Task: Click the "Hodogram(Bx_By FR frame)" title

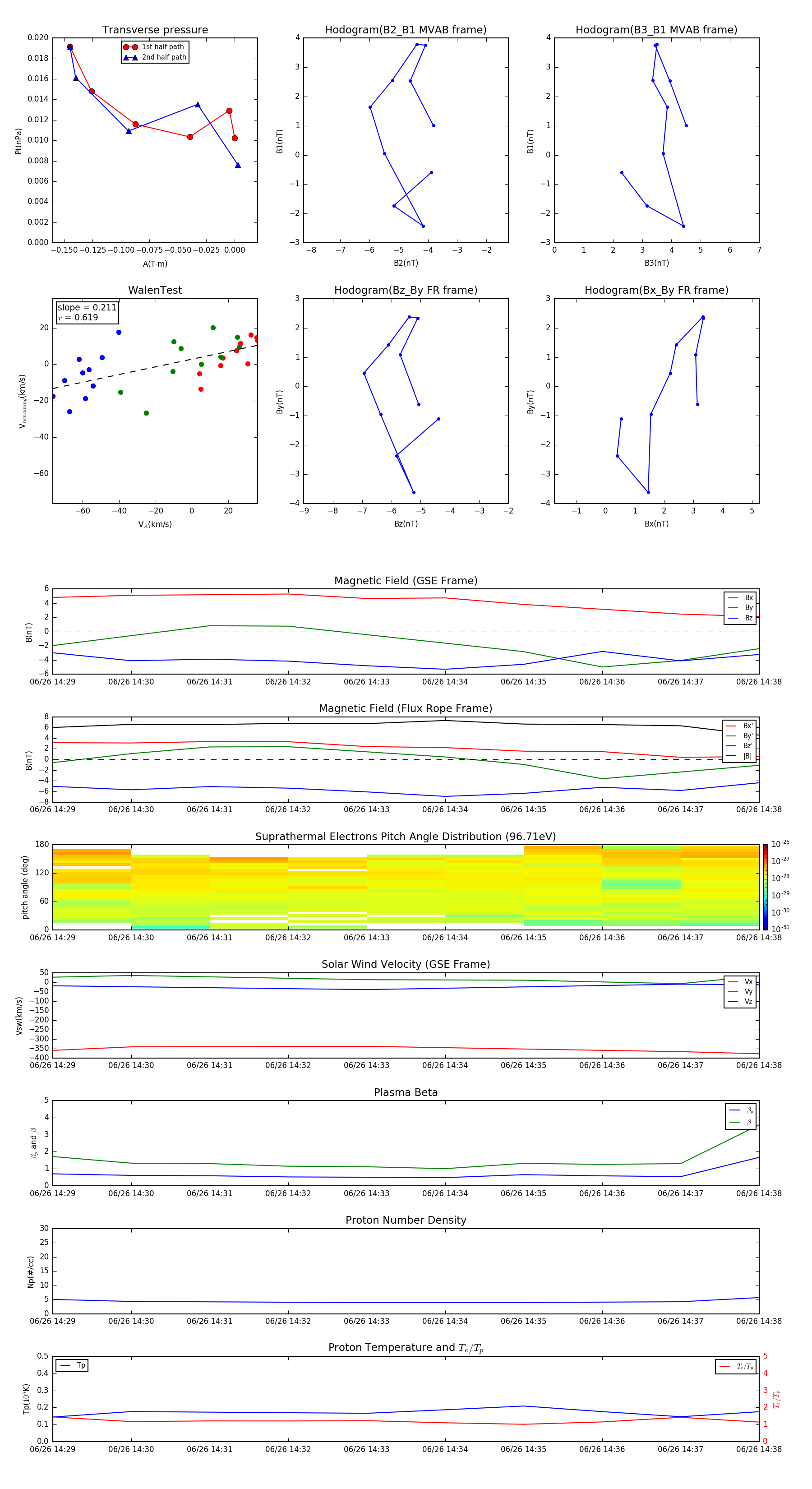Action: [x=656, y=290]
